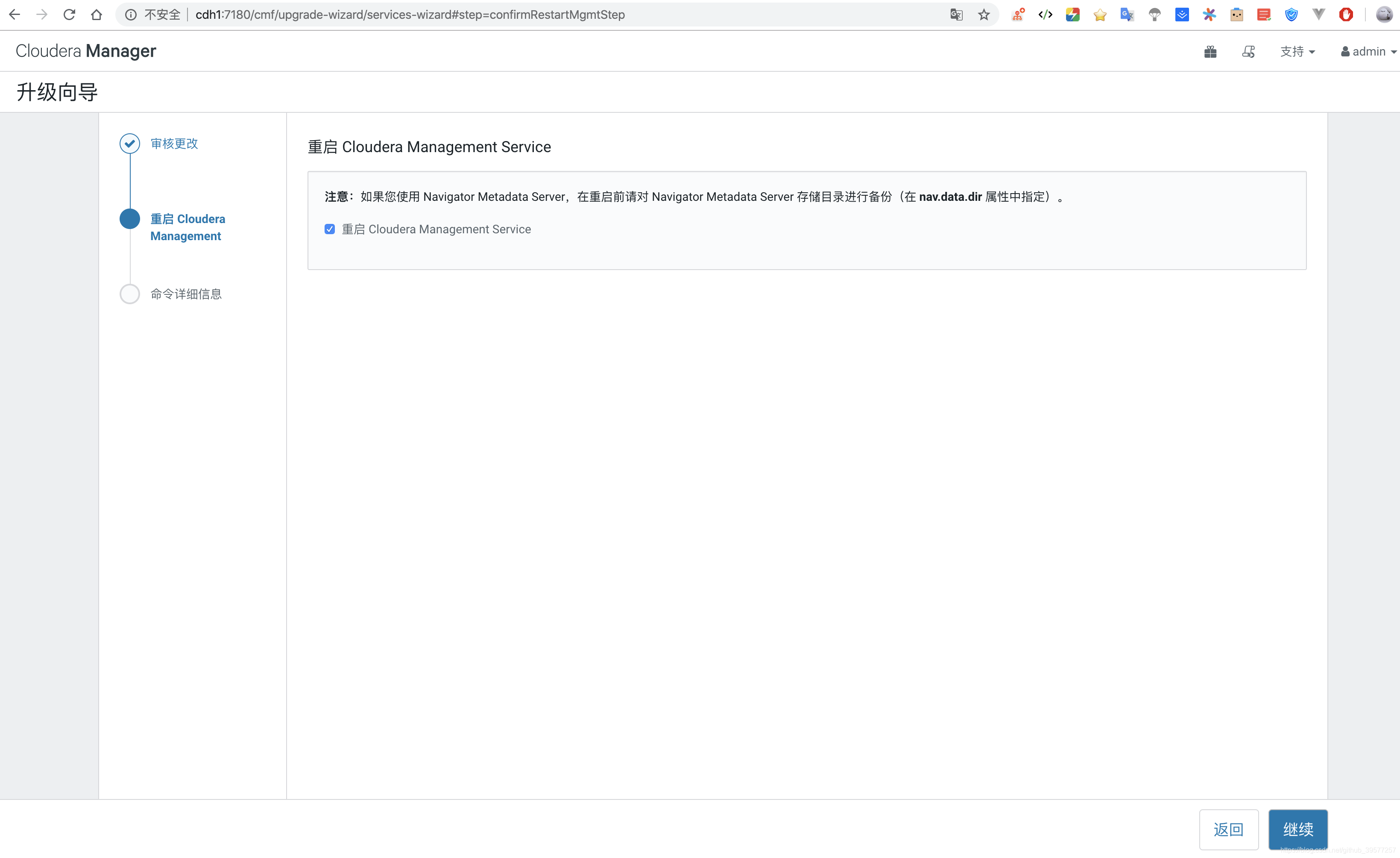Open the yellow star extension
Image resolution: width=1400 pixels, height=858 pixels.
(1100, 15)
